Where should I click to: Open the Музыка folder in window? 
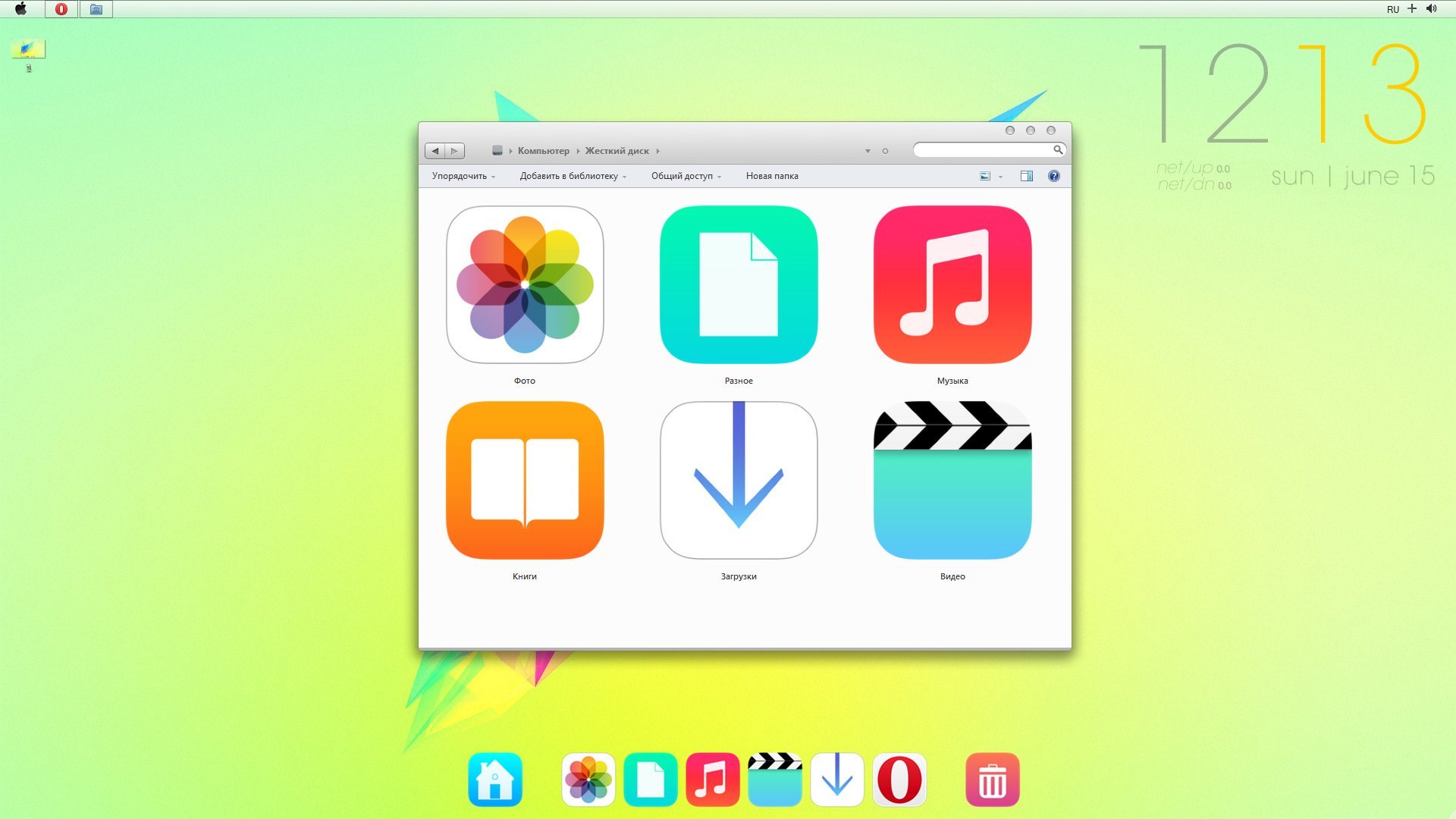coord(952,284)
